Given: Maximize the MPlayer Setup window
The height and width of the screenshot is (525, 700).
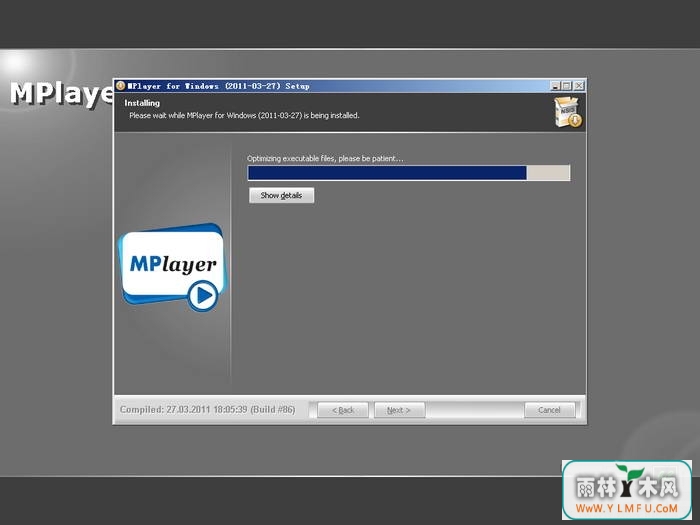Looking at the screenshot, I should [x=567, y=86].
